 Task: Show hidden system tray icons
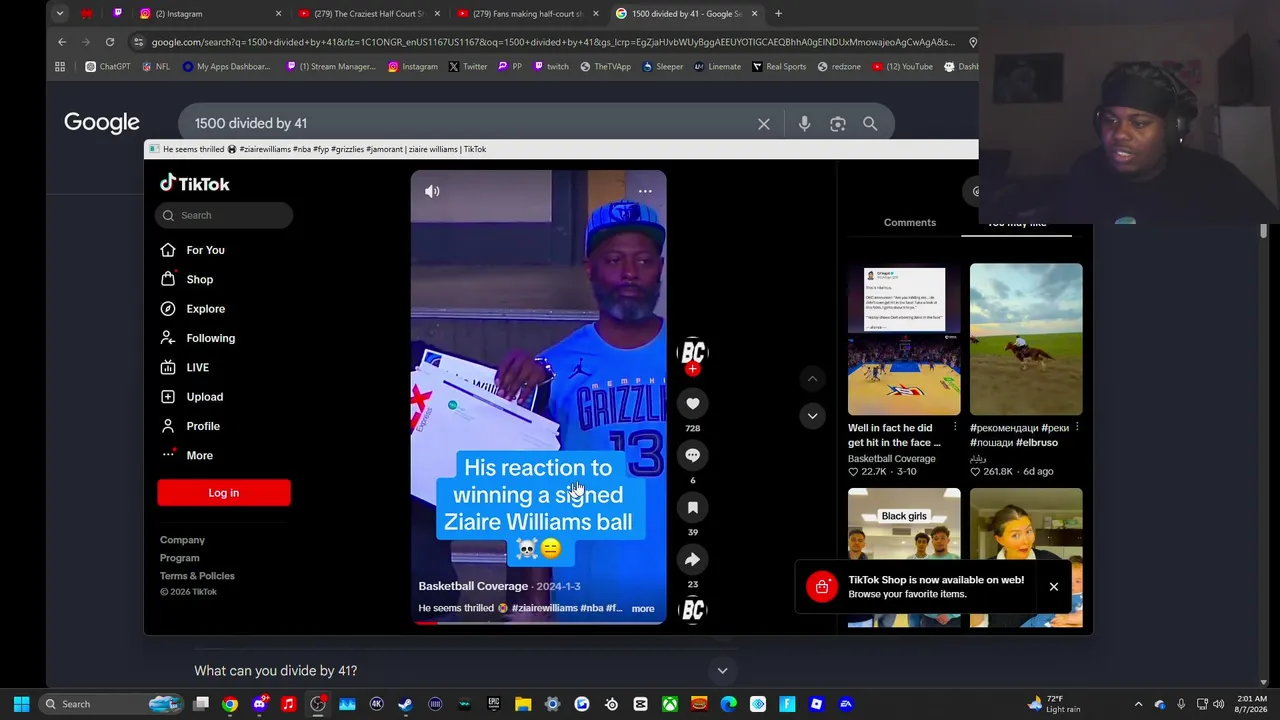click(x=1138, y=704)
